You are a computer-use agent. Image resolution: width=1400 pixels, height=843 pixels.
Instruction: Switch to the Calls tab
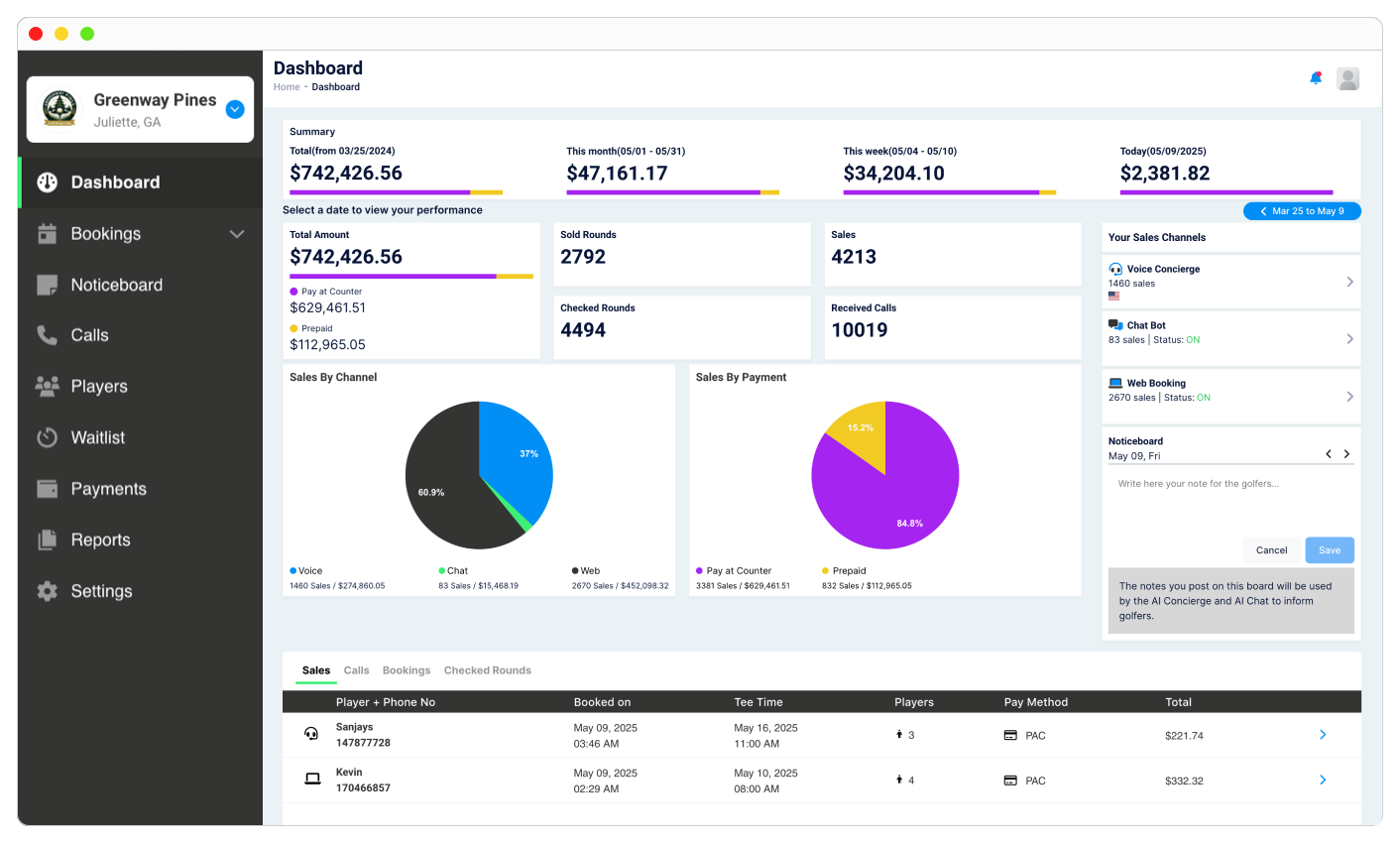(x=356, y=670)
